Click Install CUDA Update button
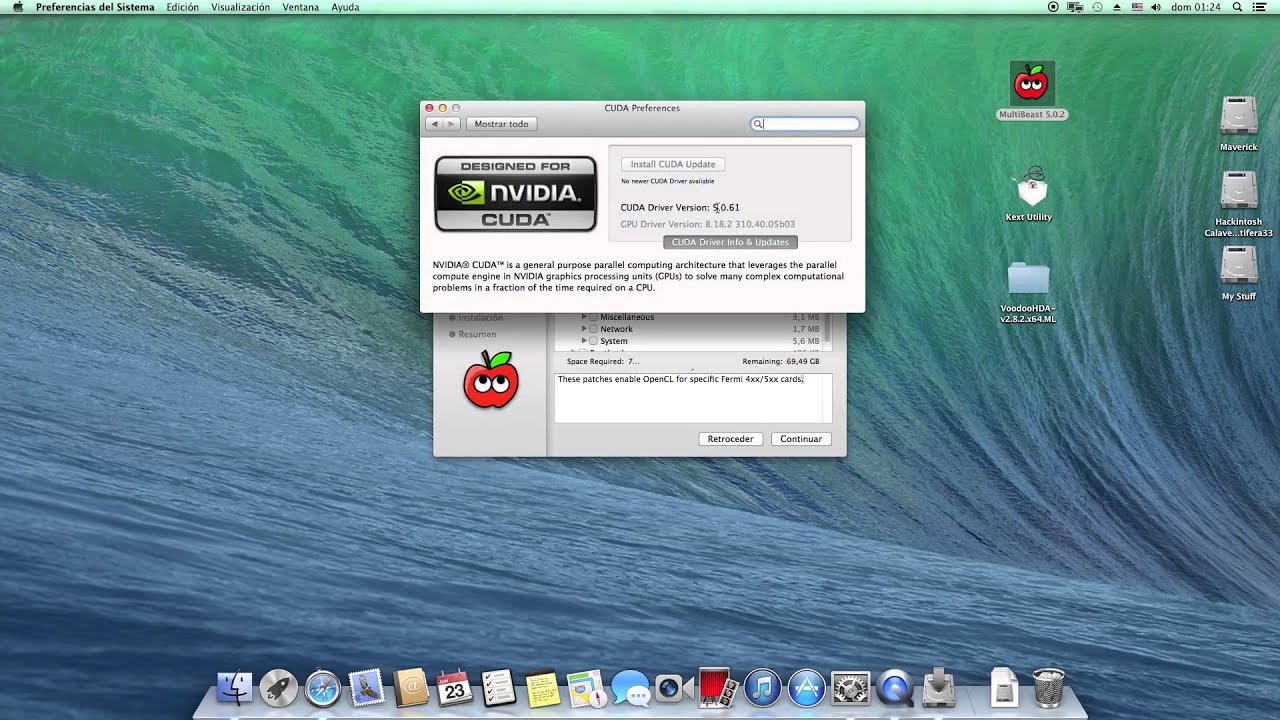 pyautogui.click(x=673, y=164)
